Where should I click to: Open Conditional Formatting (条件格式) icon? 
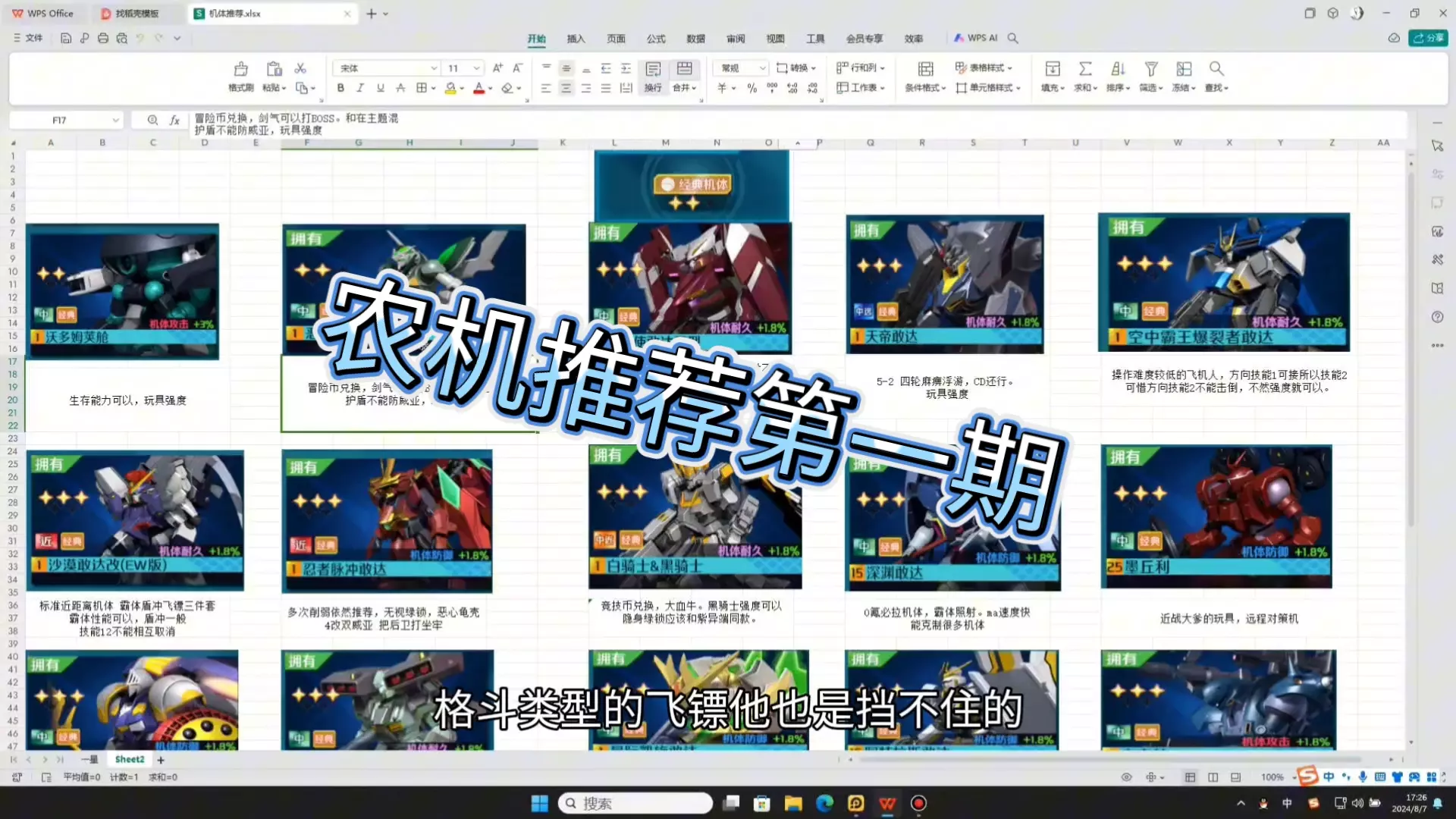pos(925,69)
